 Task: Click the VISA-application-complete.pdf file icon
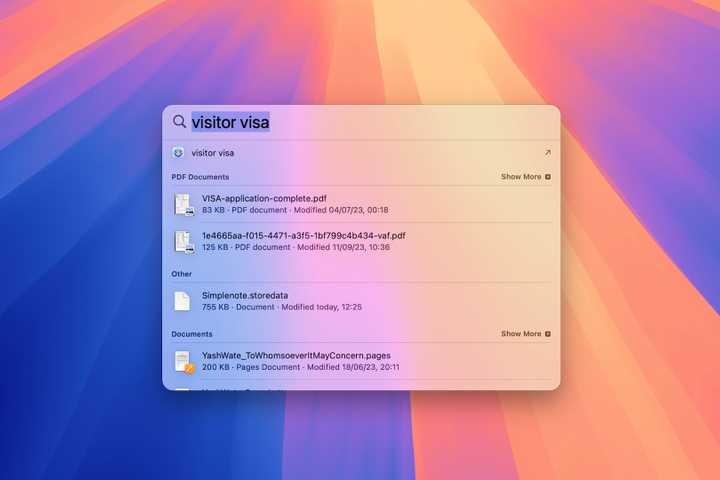coord(183,204)
